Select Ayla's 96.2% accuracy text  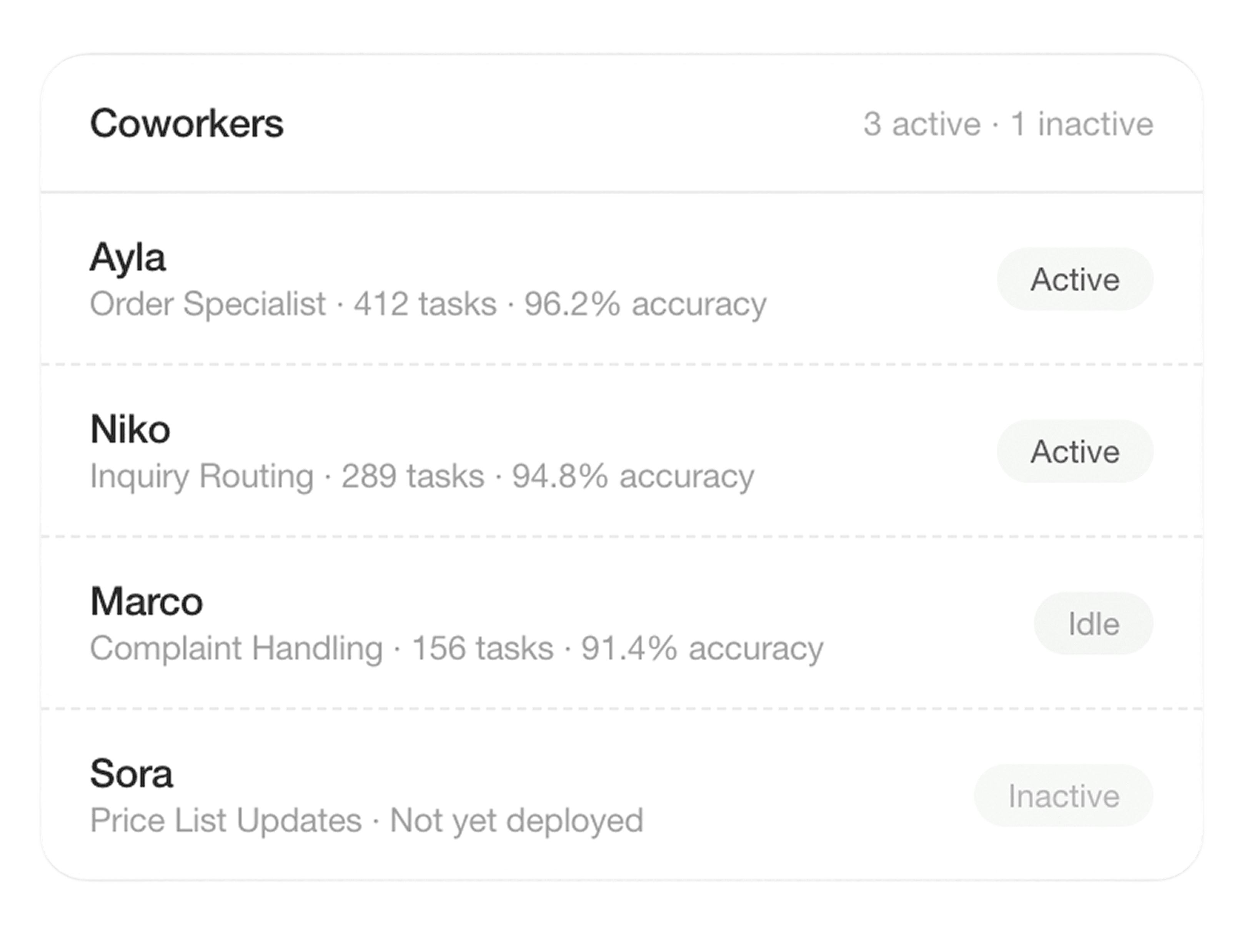click(x=645, y=304)
